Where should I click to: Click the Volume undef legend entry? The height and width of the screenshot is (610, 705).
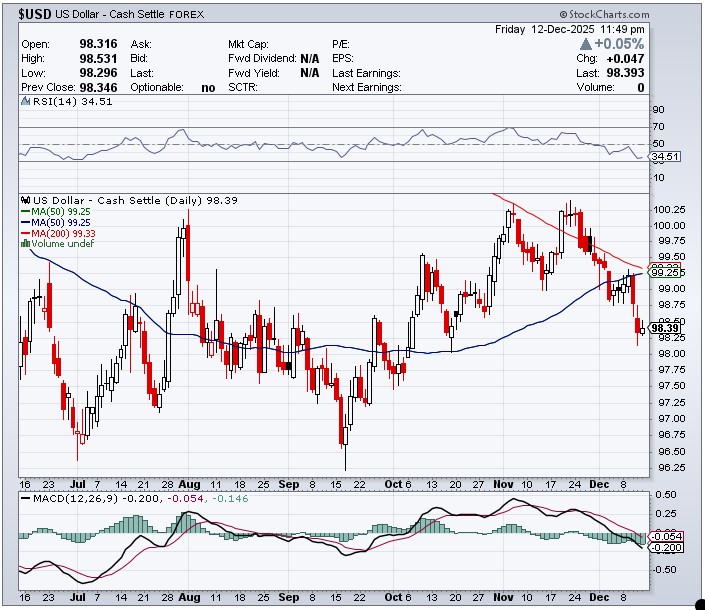click(x=60, y=244)
